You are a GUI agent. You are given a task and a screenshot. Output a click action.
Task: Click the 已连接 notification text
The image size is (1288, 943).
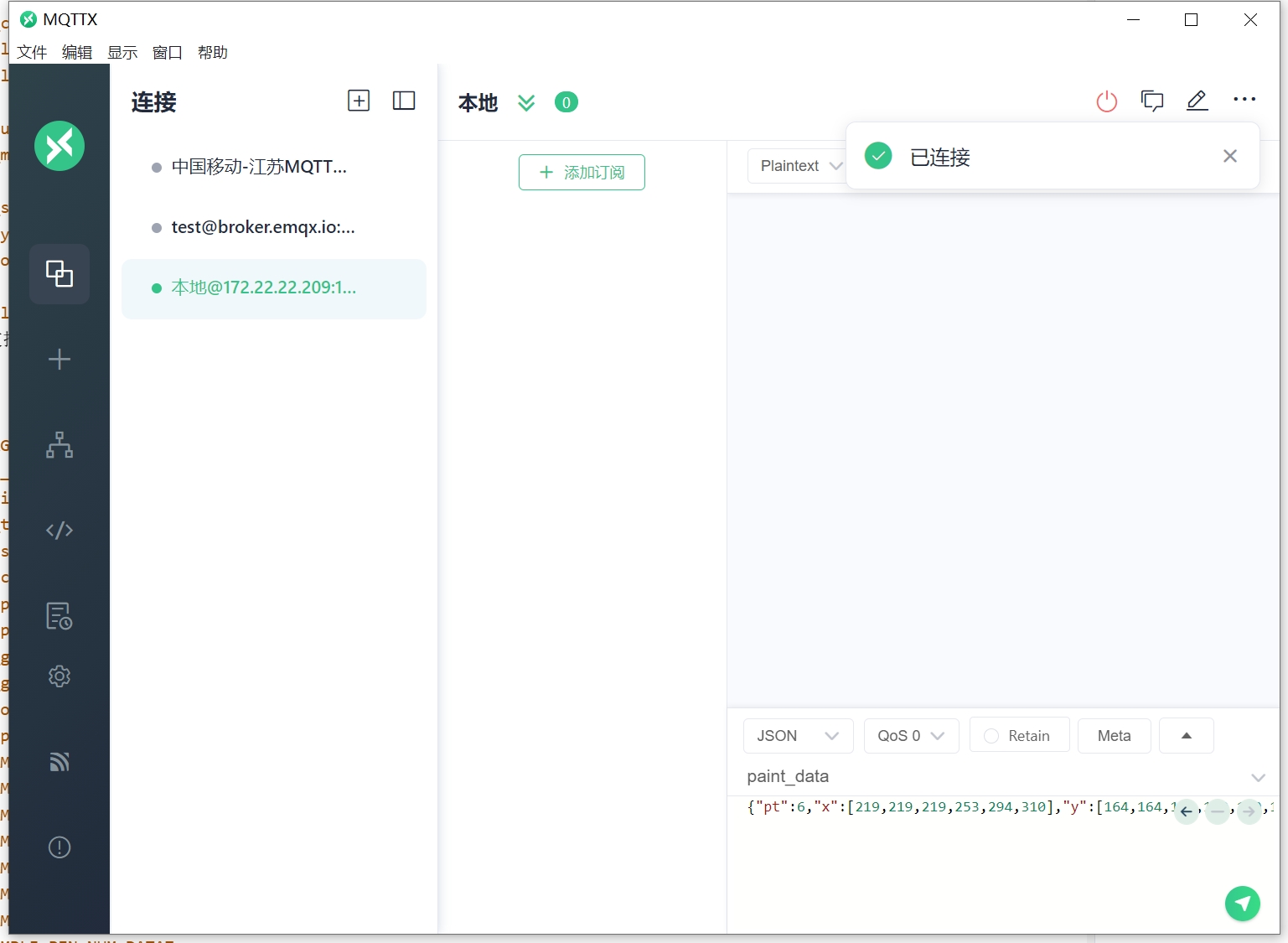(940, 158)
